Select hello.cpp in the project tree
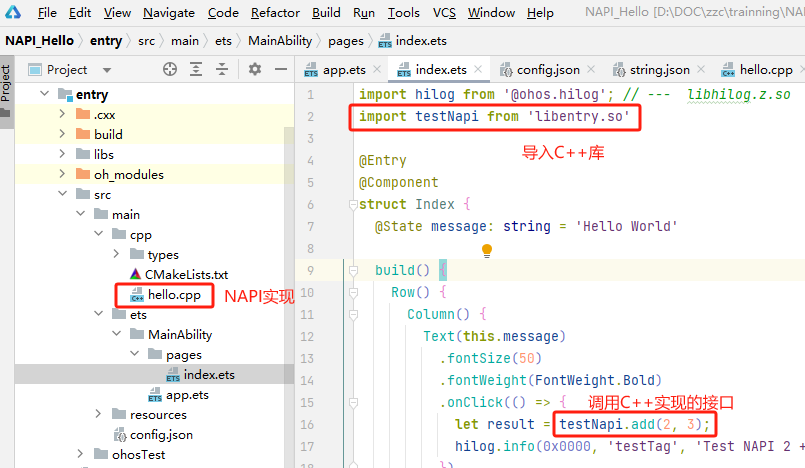Viewport: 805px width, 468px height. 174,295
